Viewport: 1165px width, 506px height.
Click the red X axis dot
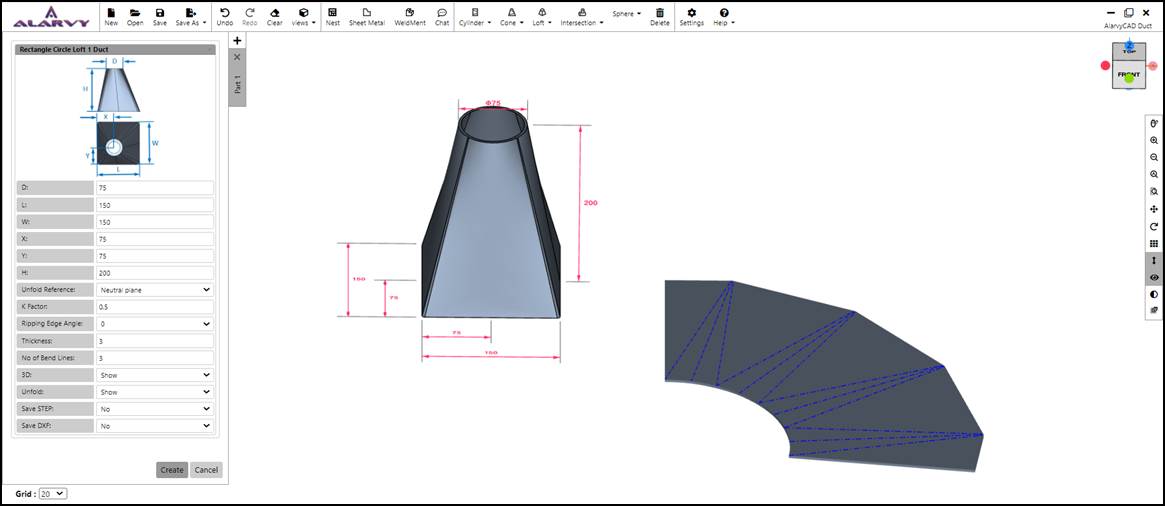click(1105, 65)
